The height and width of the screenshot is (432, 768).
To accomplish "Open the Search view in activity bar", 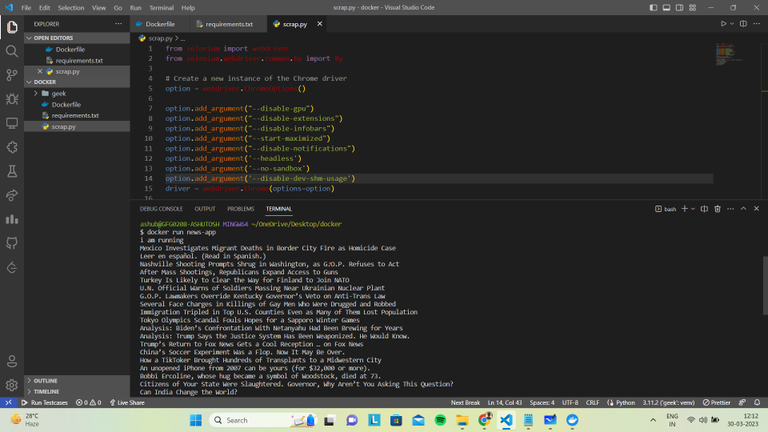I will click(12, 51).
